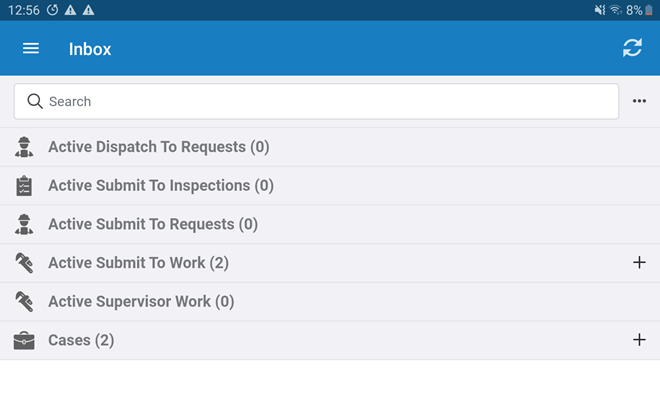Expand Active Submit To Work with plus
660x413 pixels.
[x=640, y=263]
